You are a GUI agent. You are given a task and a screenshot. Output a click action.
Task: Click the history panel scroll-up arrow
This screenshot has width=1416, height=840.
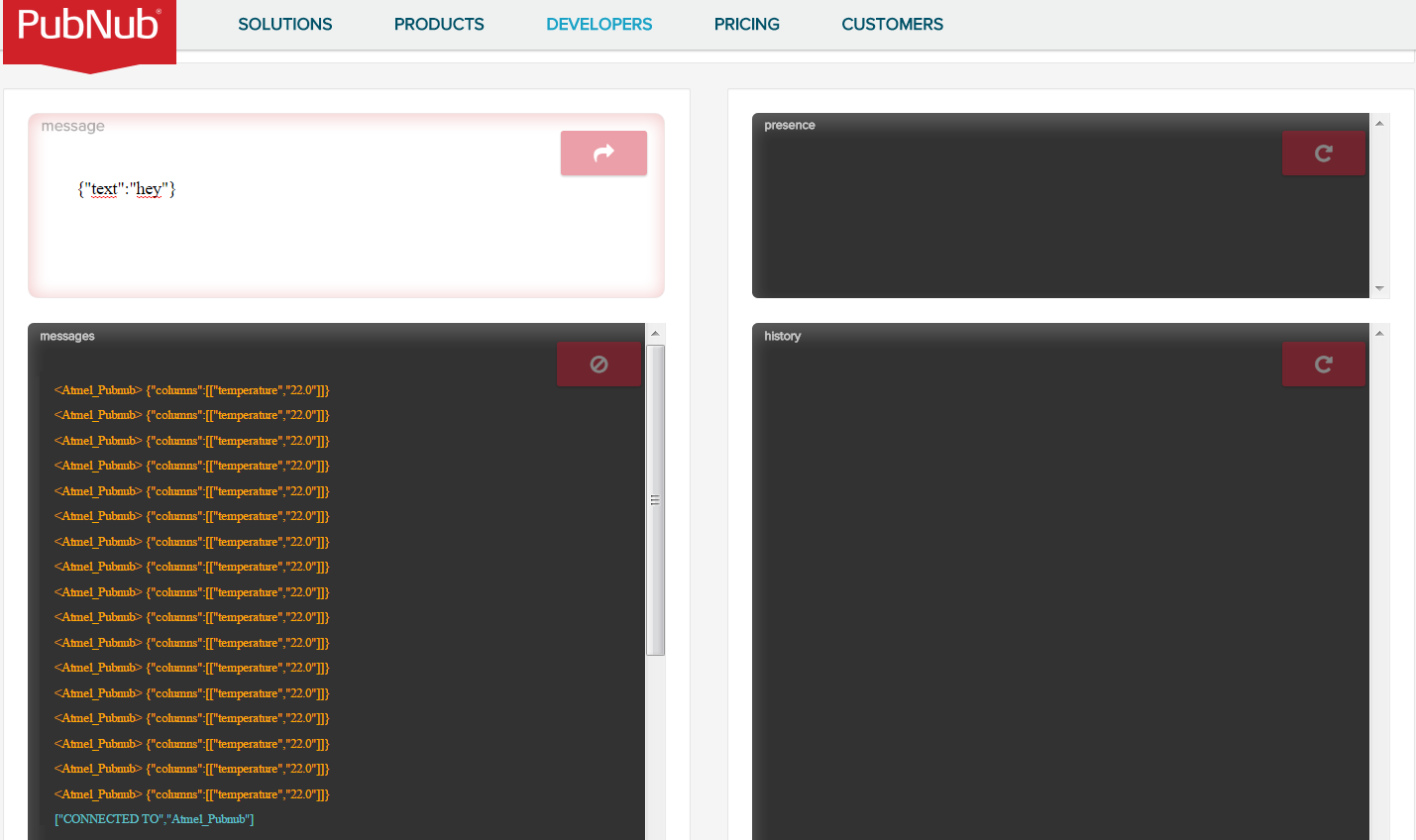[x=1379, y=334]
